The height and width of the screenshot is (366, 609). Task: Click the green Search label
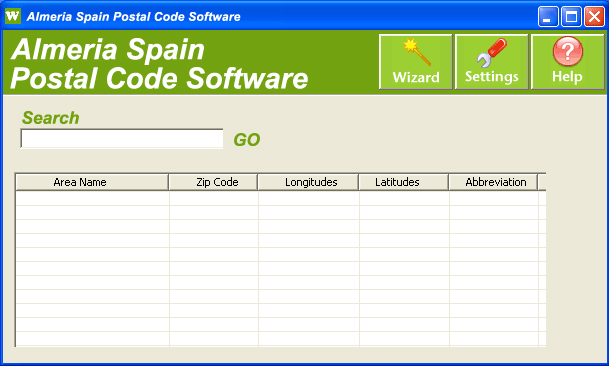[x=50, y=118]
